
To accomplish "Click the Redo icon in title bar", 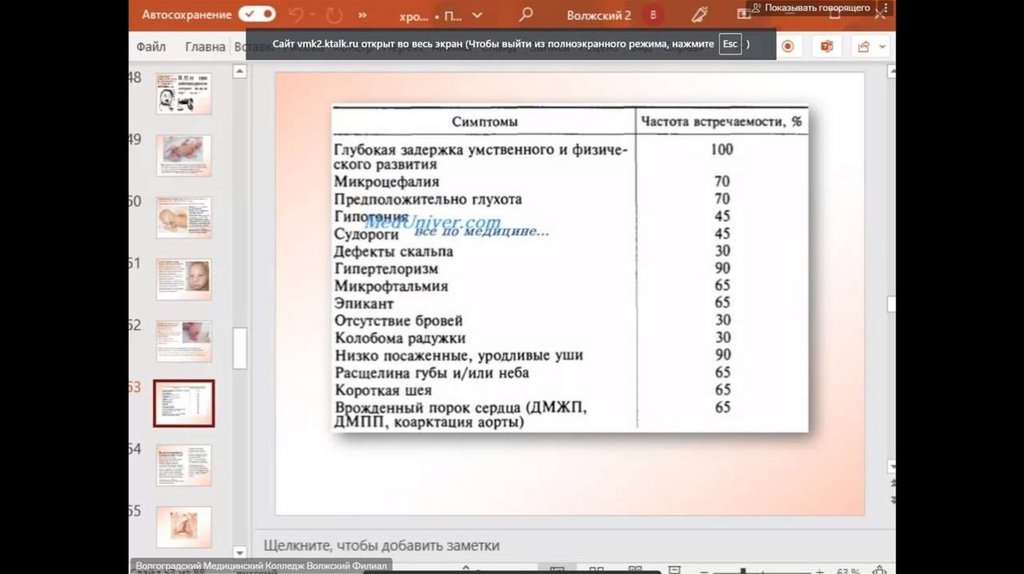I will coord(334,15).
